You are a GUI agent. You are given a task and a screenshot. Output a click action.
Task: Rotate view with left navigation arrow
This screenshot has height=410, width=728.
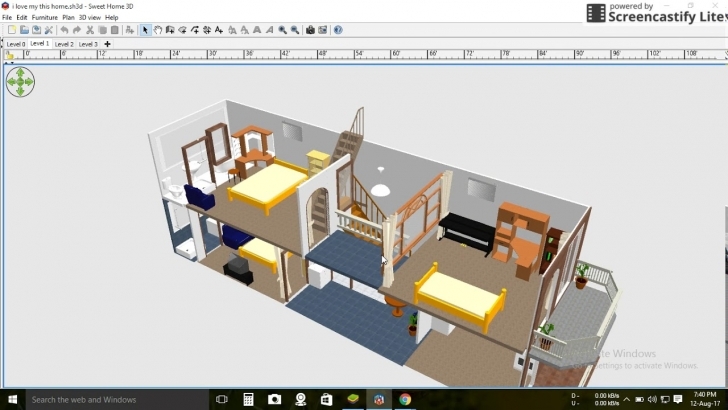(x=11, y=82)
